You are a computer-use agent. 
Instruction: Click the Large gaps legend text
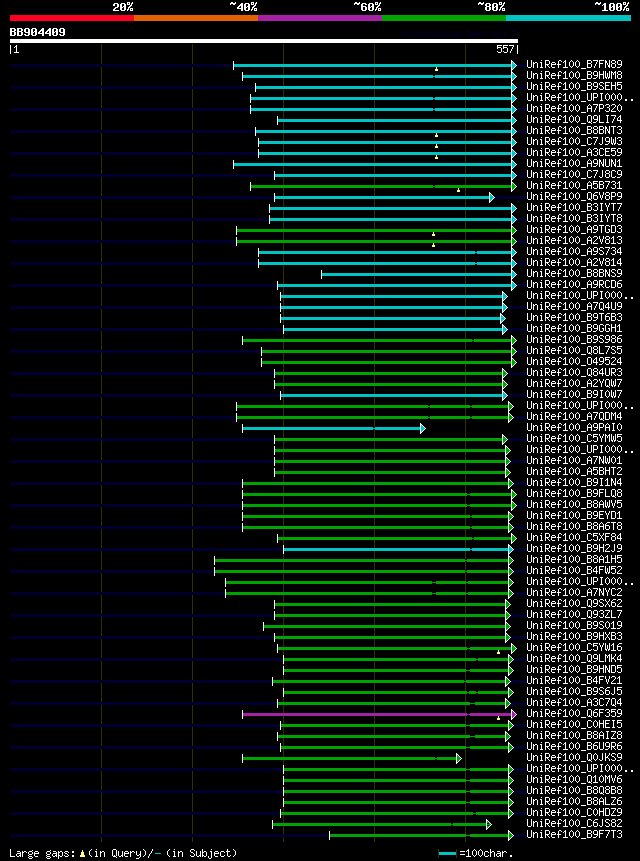tap(123, 853)
